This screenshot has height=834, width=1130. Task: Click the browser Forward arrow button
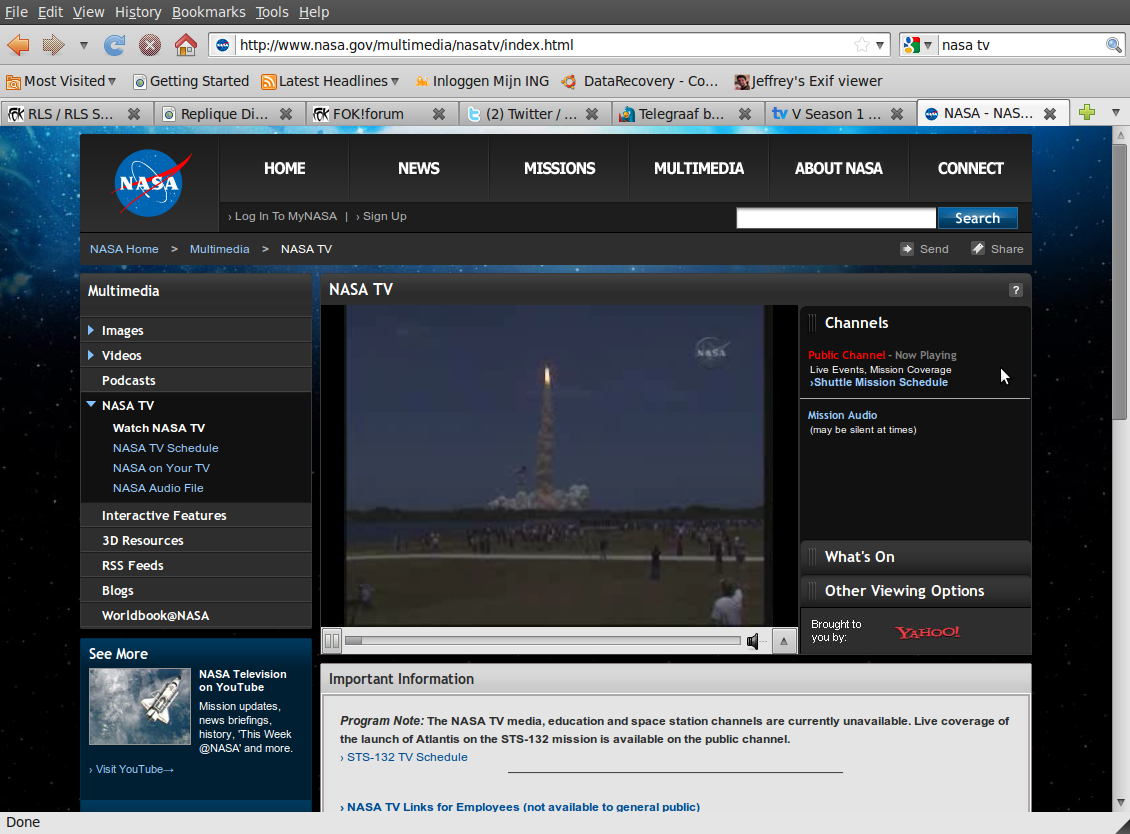click(53, 45)
